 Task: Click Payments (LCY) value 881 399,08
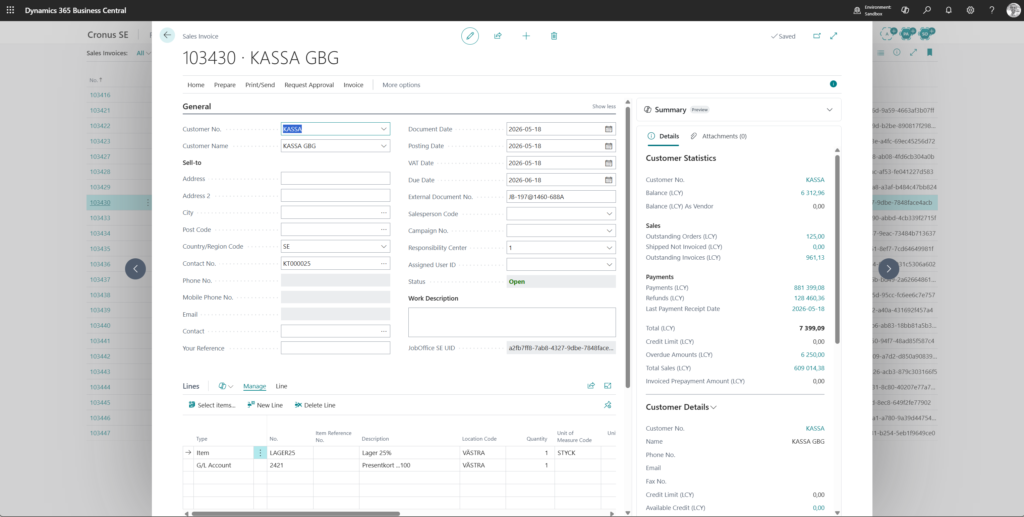click(x=808, y=287)
